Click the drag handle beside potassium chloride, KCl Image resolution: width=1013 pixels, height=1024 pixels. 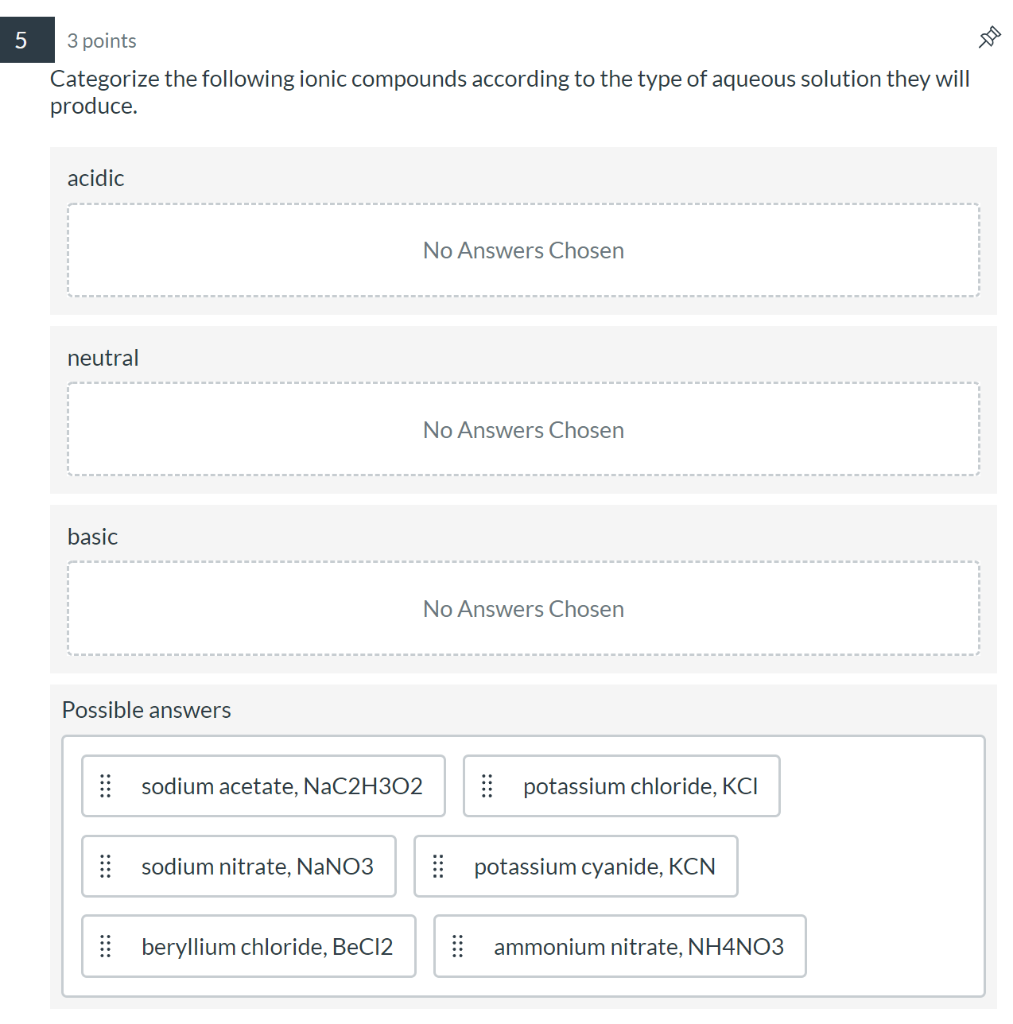point(487,786)
